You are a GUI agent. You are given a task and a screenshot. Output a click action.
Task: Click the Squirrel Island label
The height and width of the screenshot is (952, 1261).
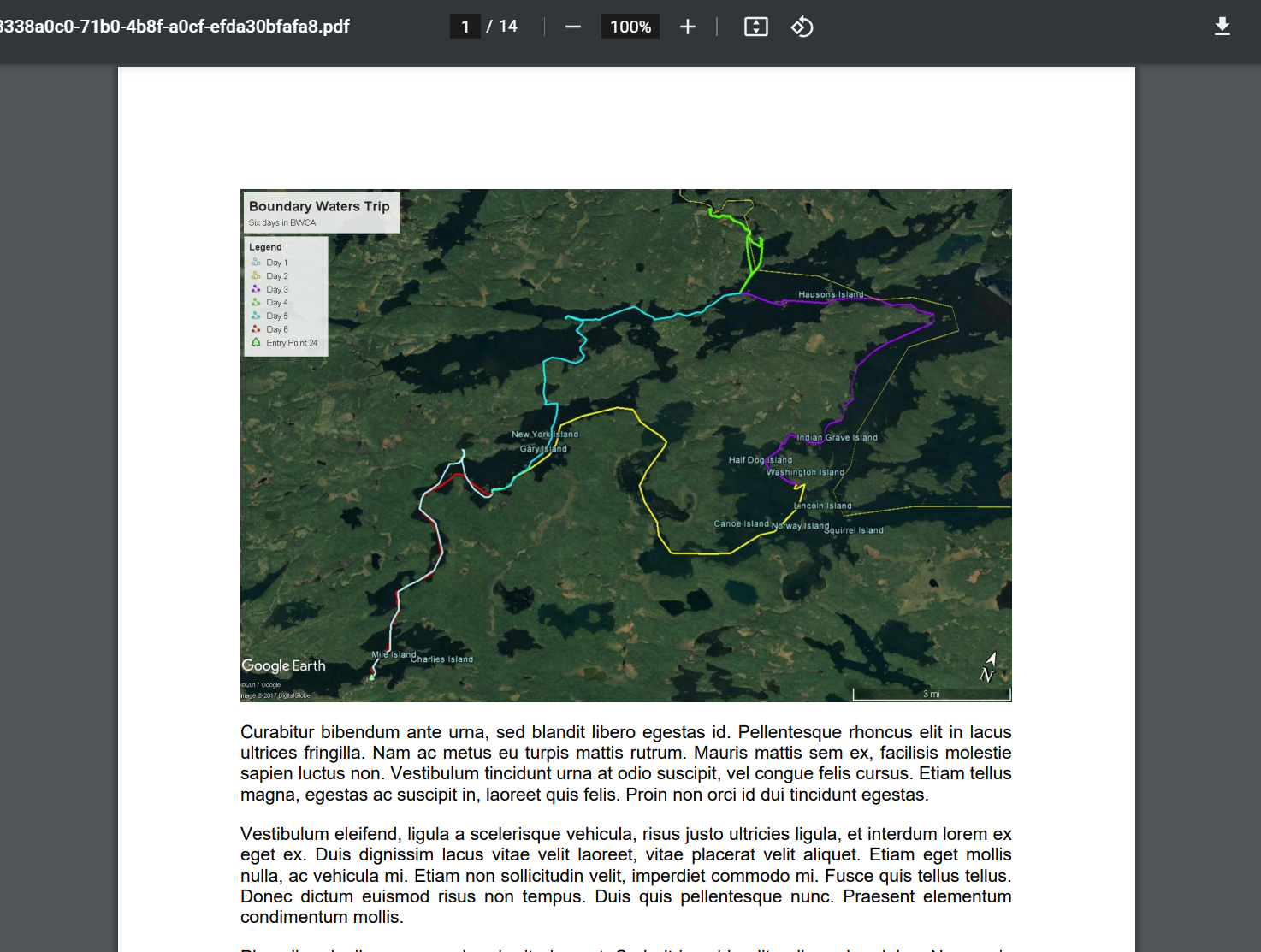click(x=854, y=530)
